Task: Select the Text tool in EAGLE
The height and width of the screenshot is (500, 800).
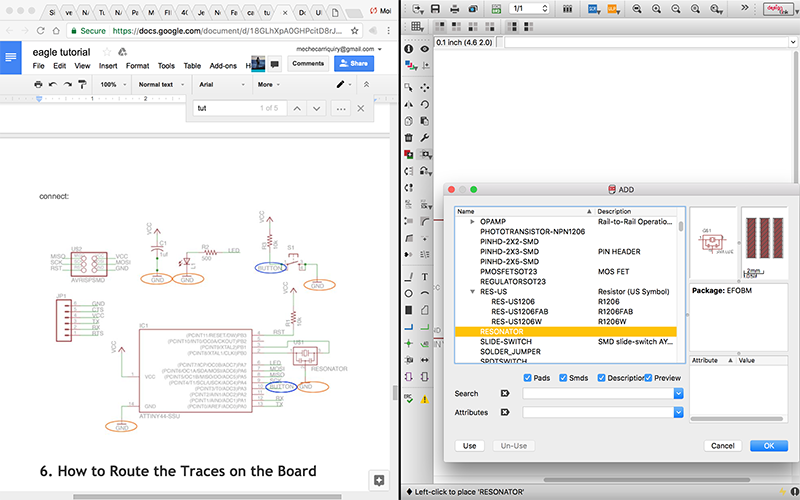Action: 424,277
